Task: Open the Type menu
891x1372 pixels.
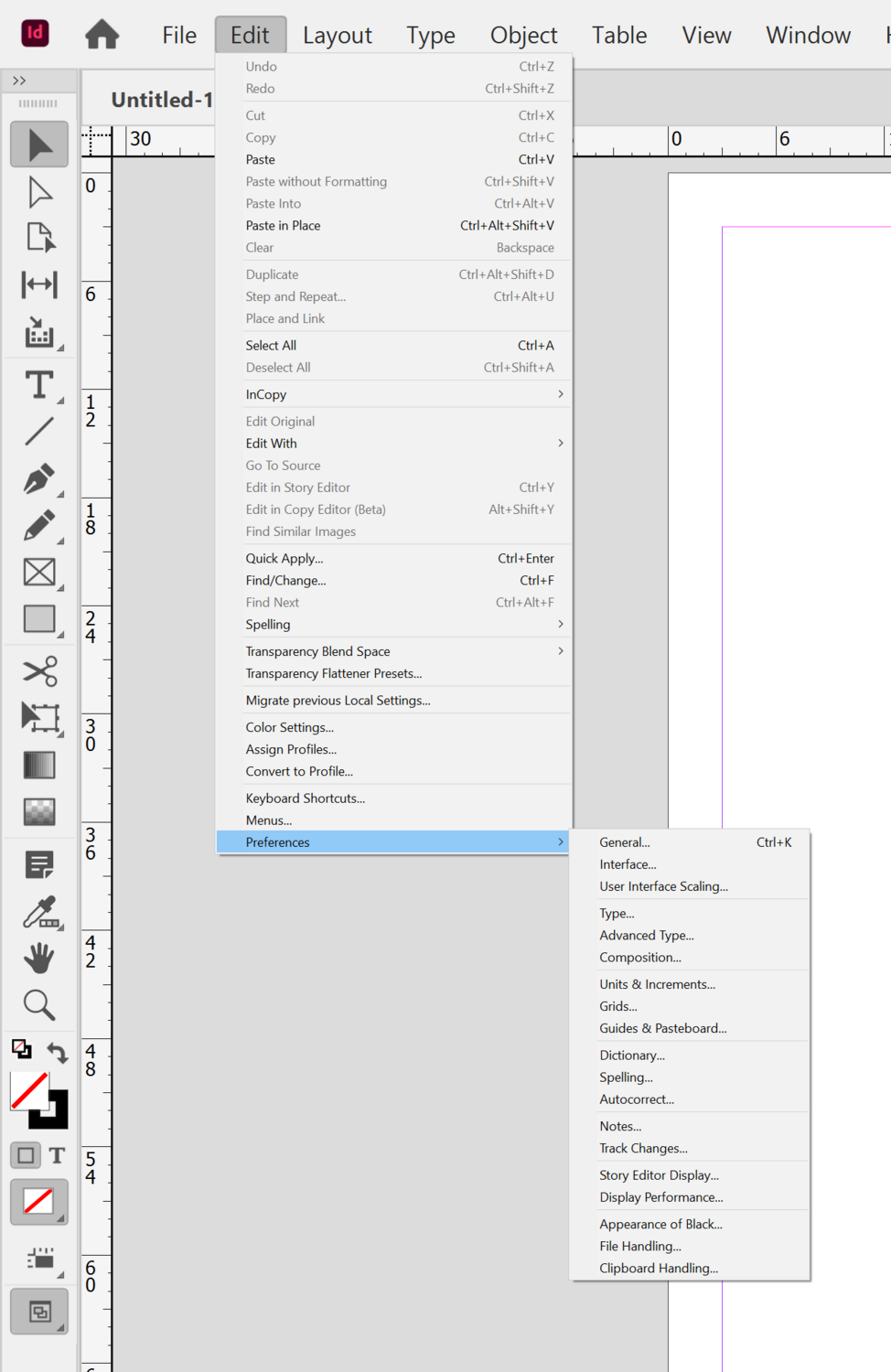Action: [431, 36]
